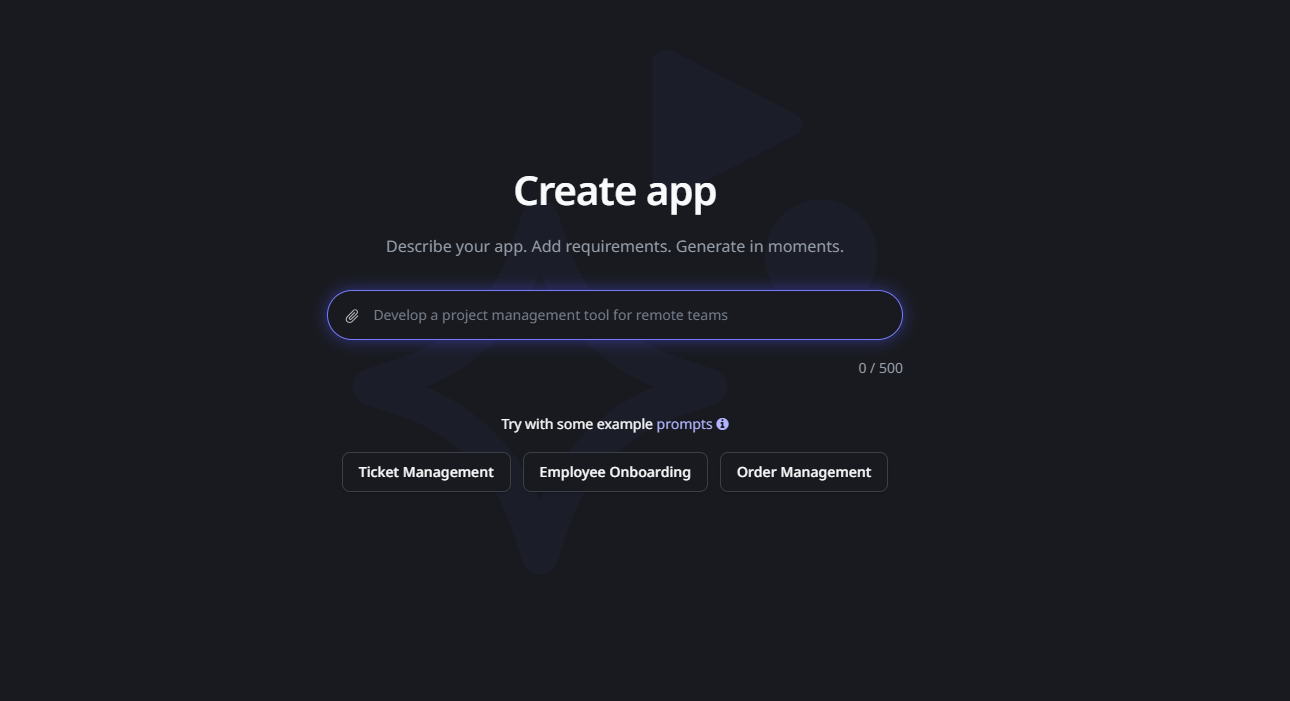Image resolution: width=1290 pixels, height=701 pixels.
Task: Open the purple 'prompts' link
Action: [684, 424]
